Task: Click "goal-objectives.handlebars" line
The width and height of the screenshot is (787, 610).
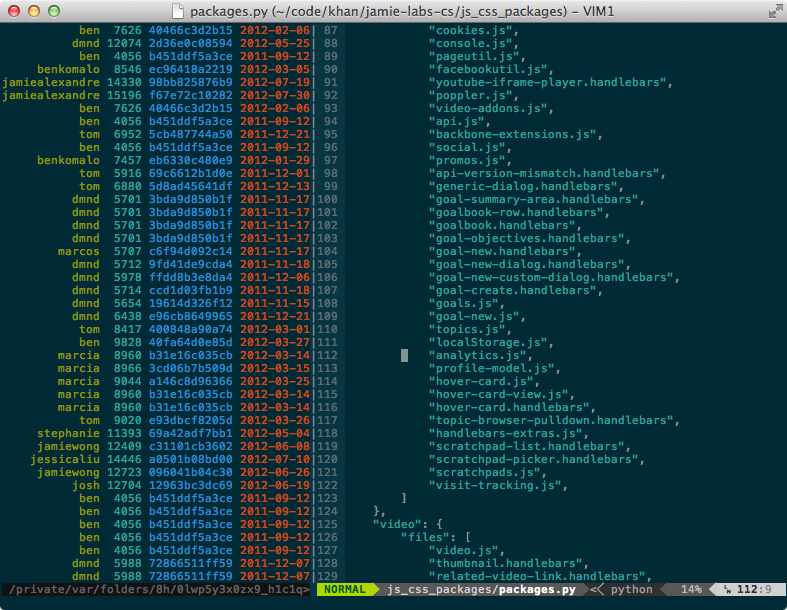Action: tap(530, 238)
